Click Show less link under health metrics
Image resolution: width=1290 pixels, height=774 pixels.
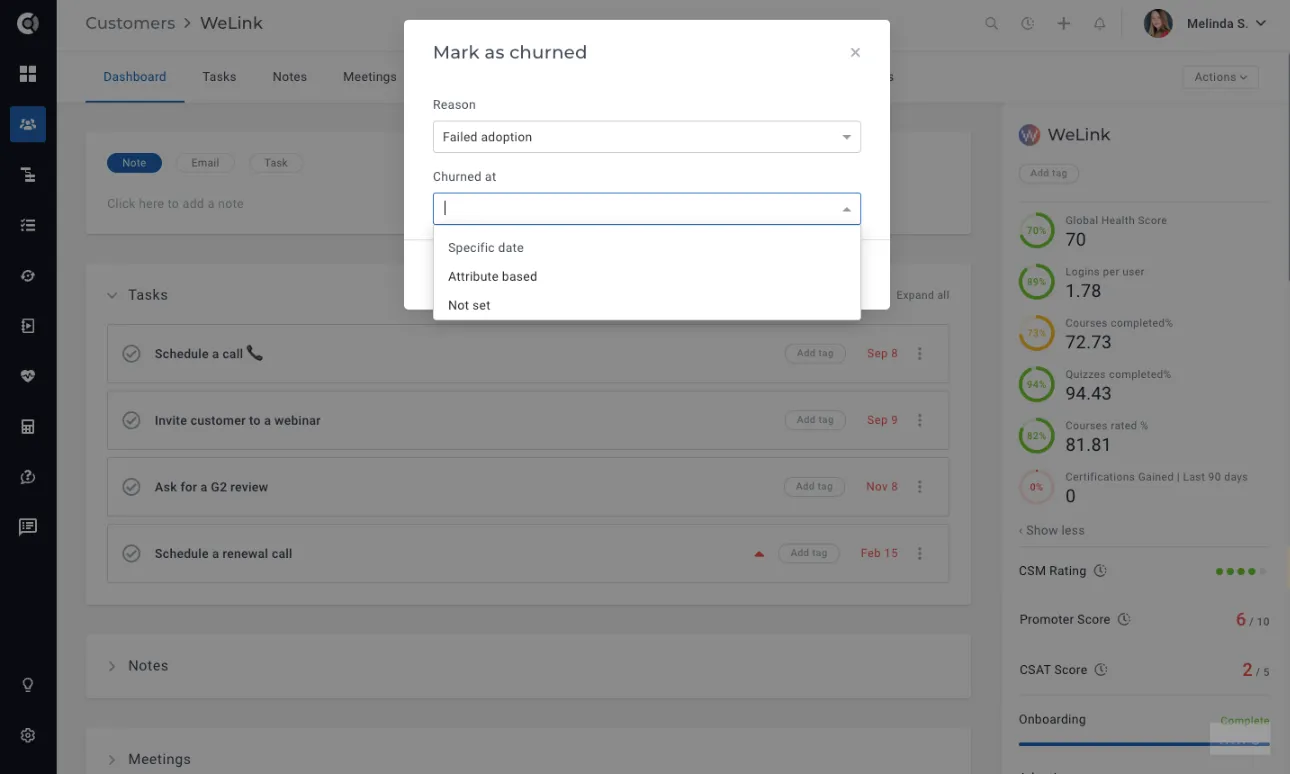coord(1052,530)
